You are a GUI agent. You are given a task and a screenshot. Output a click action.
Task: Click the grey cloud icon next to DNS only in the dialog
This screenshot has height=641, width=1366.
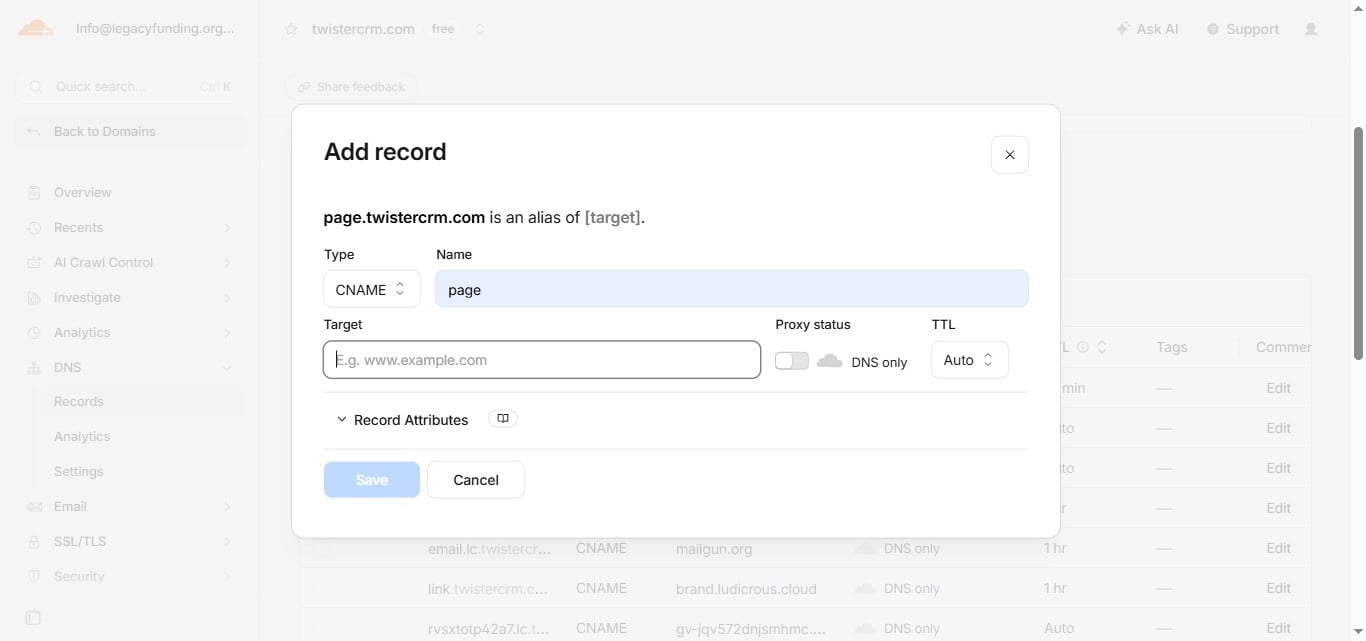[x=829, y=361]
